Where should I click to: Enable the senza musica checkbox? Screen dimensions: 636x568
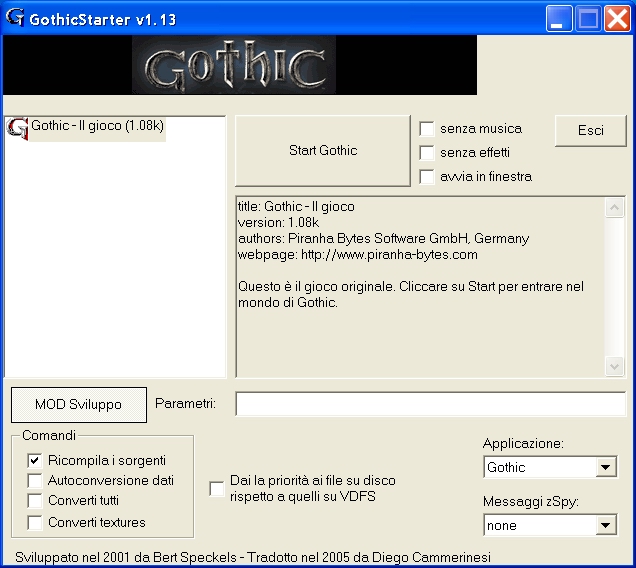(x=427, y=129)
